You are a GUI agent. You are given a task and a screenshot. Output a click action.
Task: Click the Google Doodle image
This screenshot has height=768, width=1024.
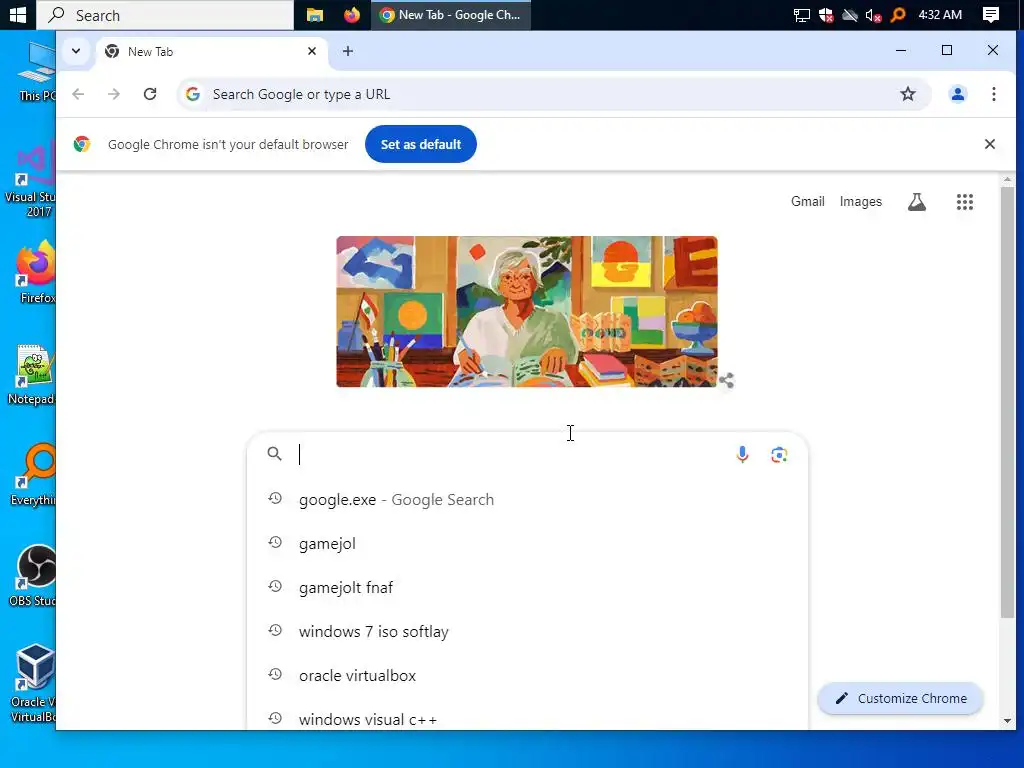tap(526, 312)
